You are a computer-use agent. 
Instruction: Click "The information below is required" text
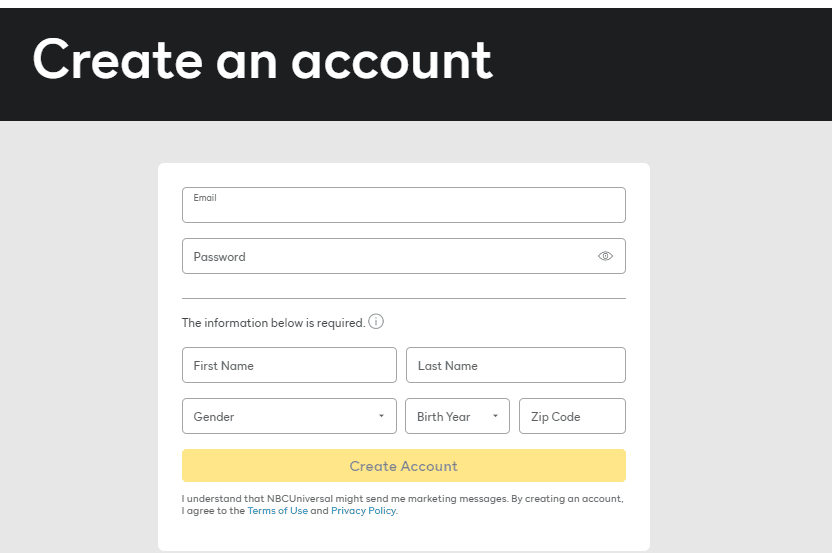[272, 323]
